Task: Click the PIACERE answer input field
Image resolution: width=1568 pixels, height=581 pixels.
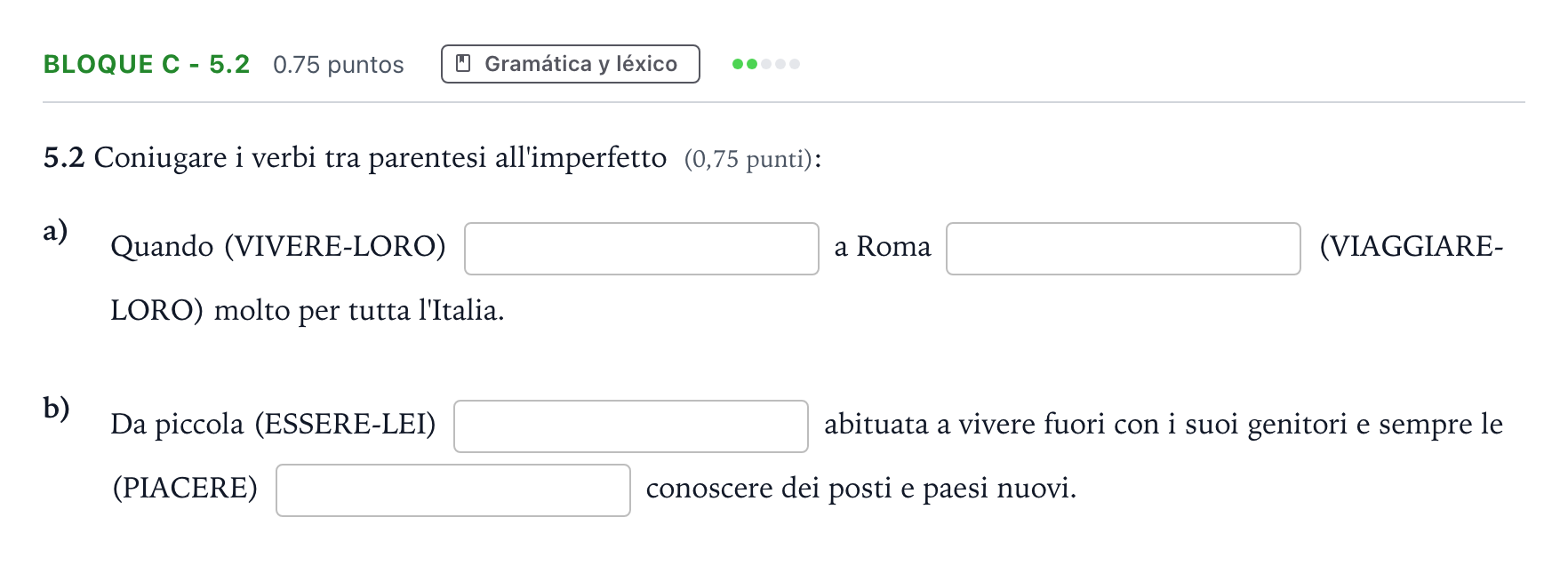Action: pos(452,490)
